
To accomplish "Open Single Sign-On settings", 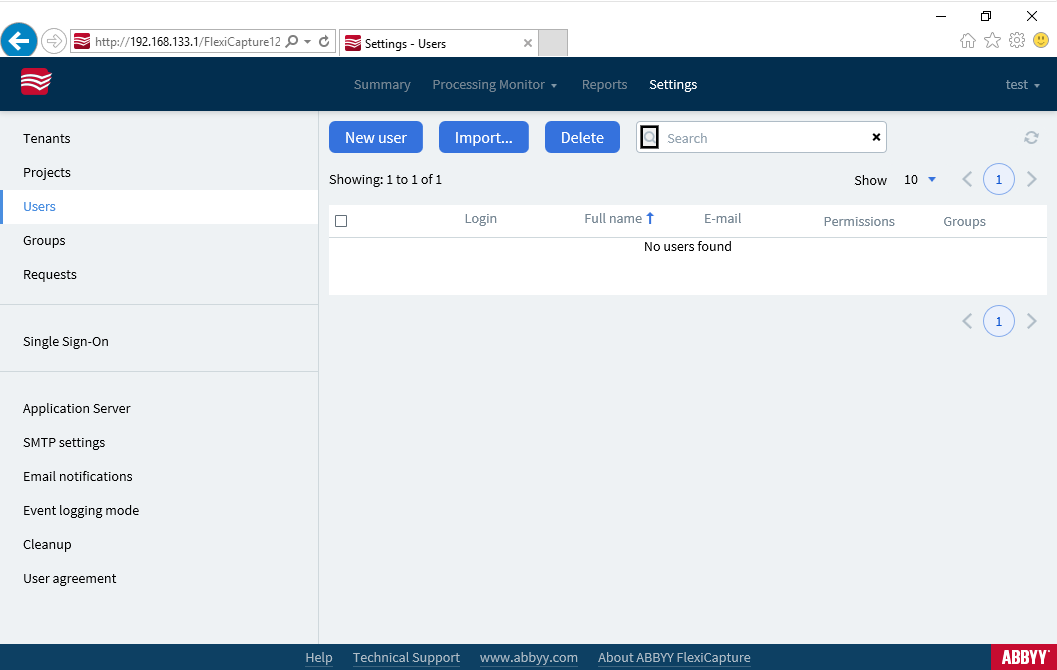I will 65,341.
